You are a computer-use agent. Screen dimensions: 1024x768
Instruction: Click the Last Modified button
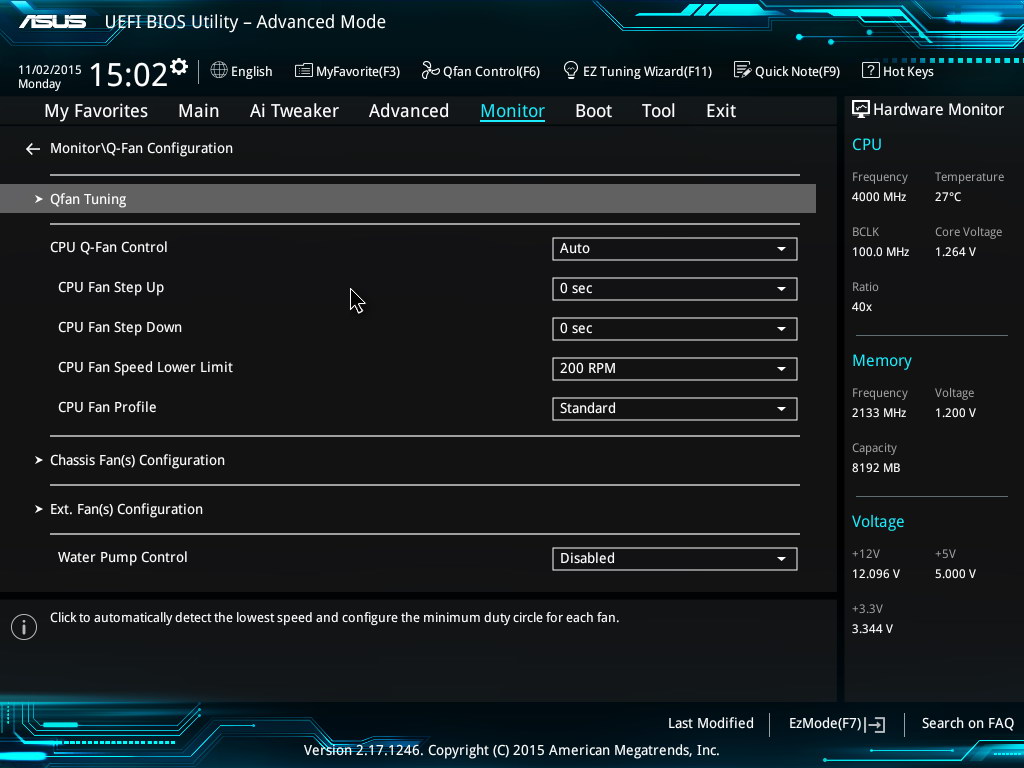(710, 723)
